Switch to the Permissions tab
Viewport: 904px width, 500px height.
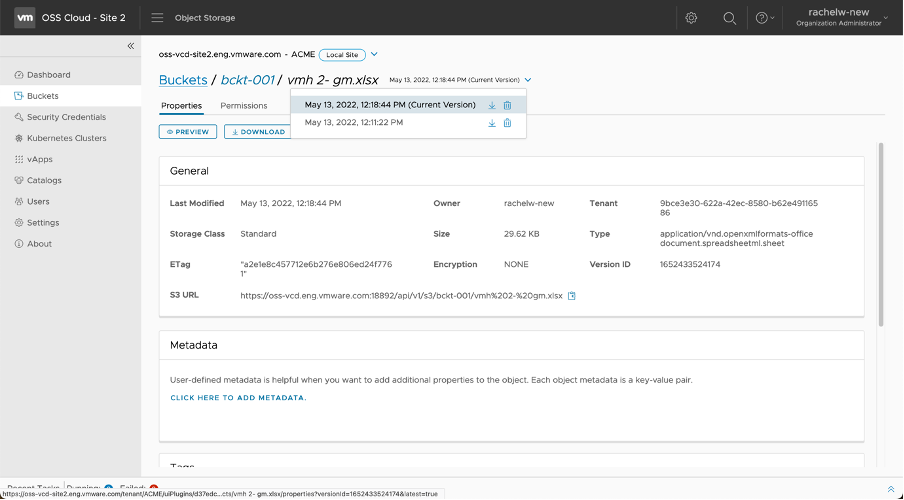click(x=243, y=105)
